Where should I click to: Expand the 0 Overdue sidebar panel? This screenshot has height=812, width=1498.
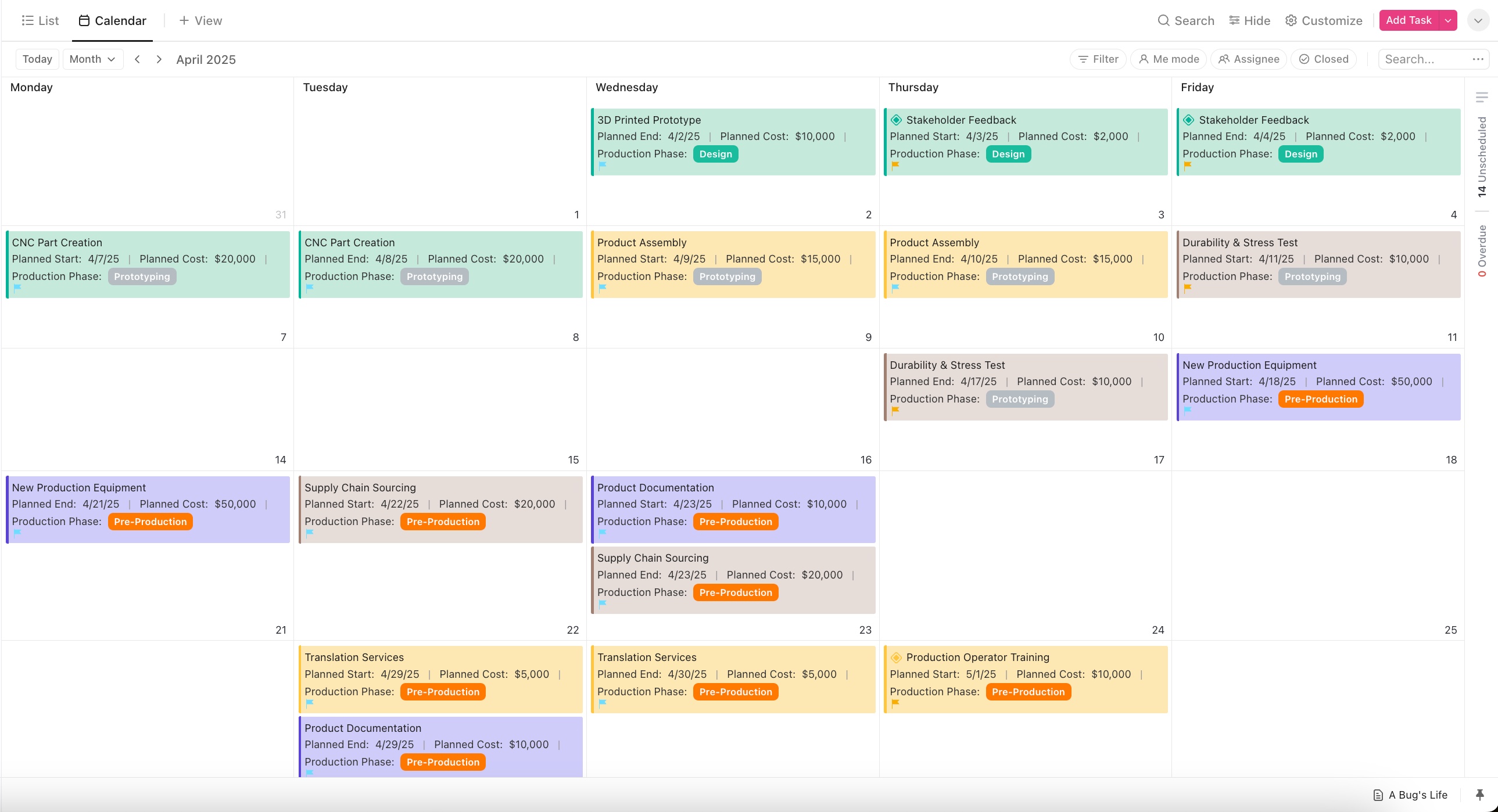(1481, 250)
